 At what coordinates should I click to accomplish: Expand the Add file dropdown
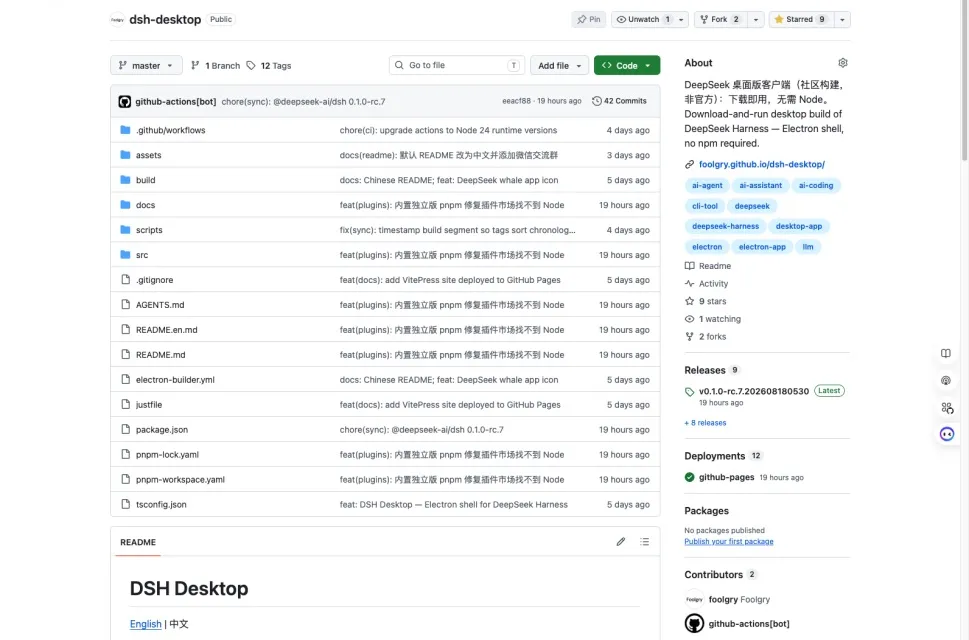[559, 65]
